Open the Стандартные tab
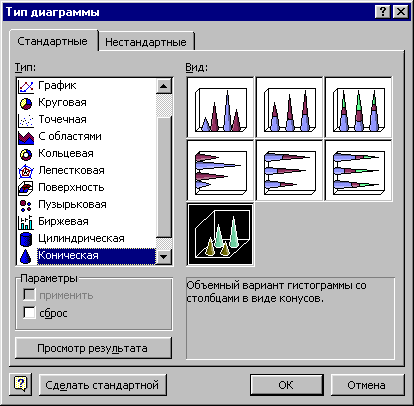The image size is (414, 406). pyautogui.click(x=53, y=41)
